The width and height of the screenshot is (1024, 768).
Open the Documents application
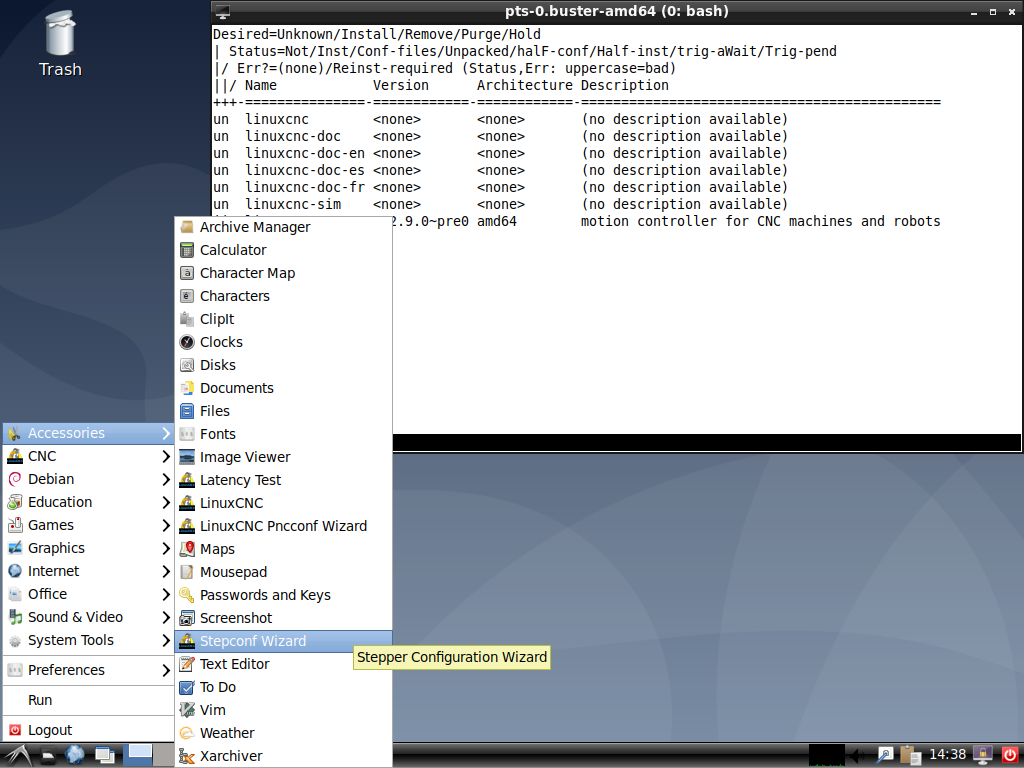click(283, 388)
